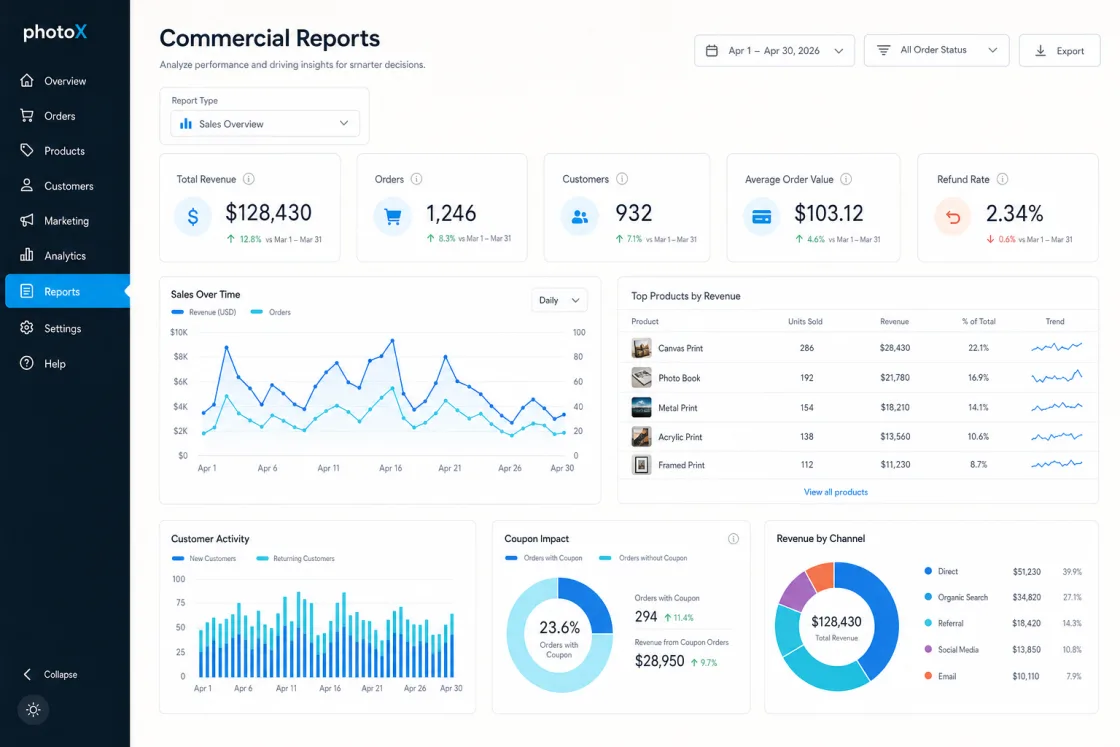Click the shopping cart Orders card icon

tap(393, 216)
